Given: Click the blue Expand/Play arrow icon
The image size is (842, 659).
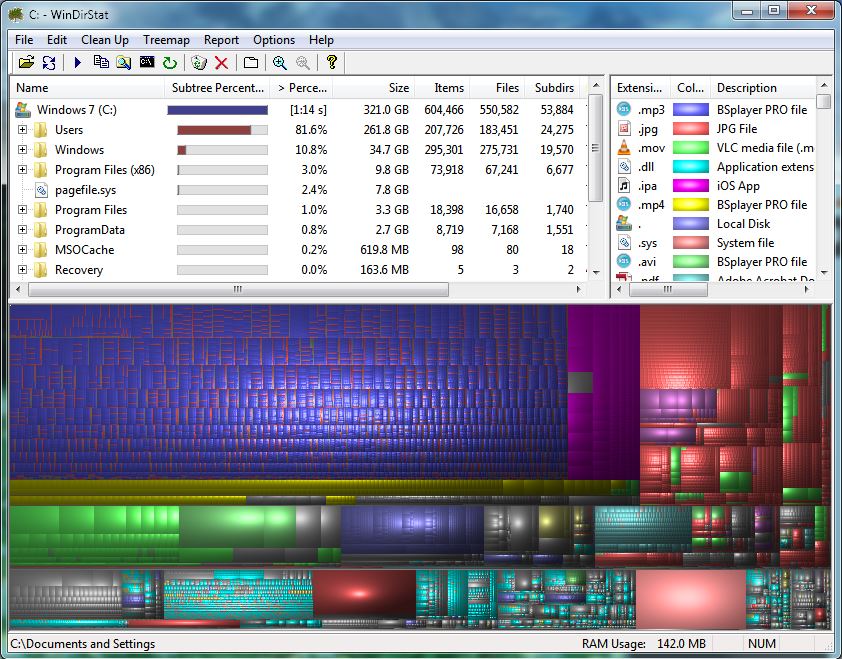Looking at the screenshot, I should coord(77,63).
